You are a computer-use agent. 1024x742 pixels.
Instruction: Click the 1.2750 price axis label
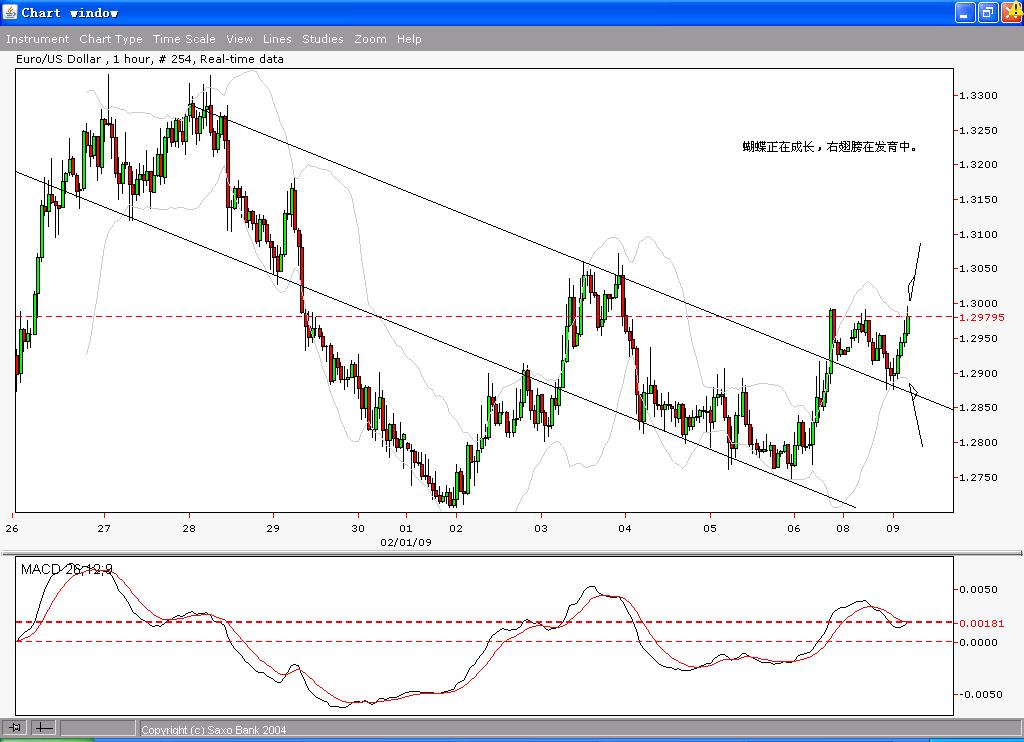(x=978, y=477)
